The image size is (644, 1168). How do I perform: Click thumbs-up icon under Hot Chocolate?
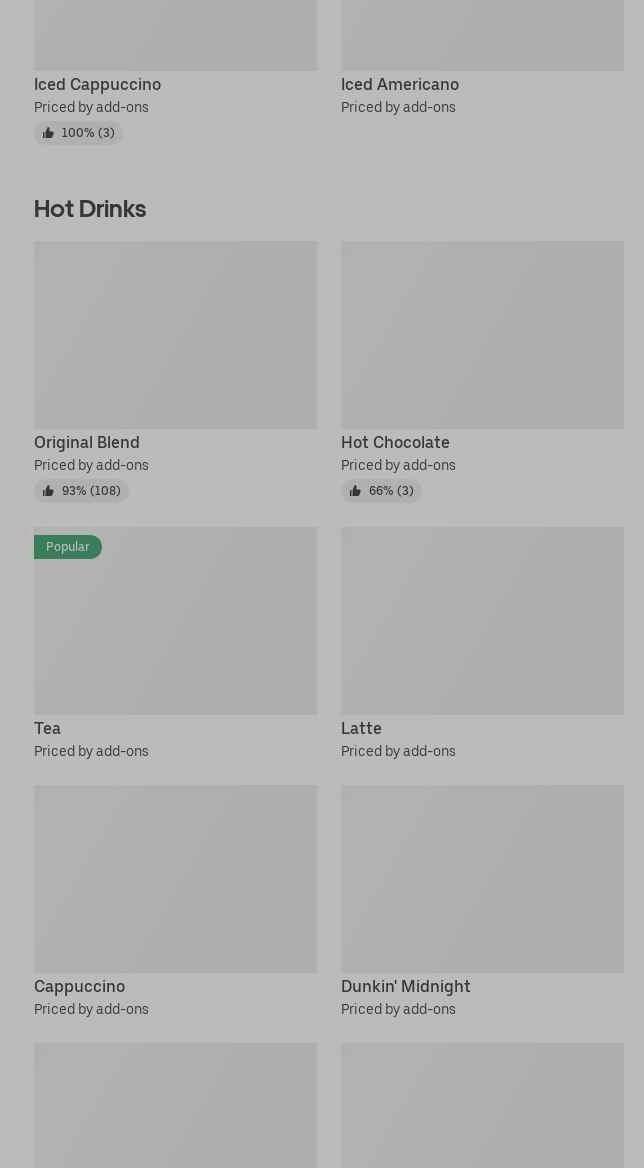(355, 491)
